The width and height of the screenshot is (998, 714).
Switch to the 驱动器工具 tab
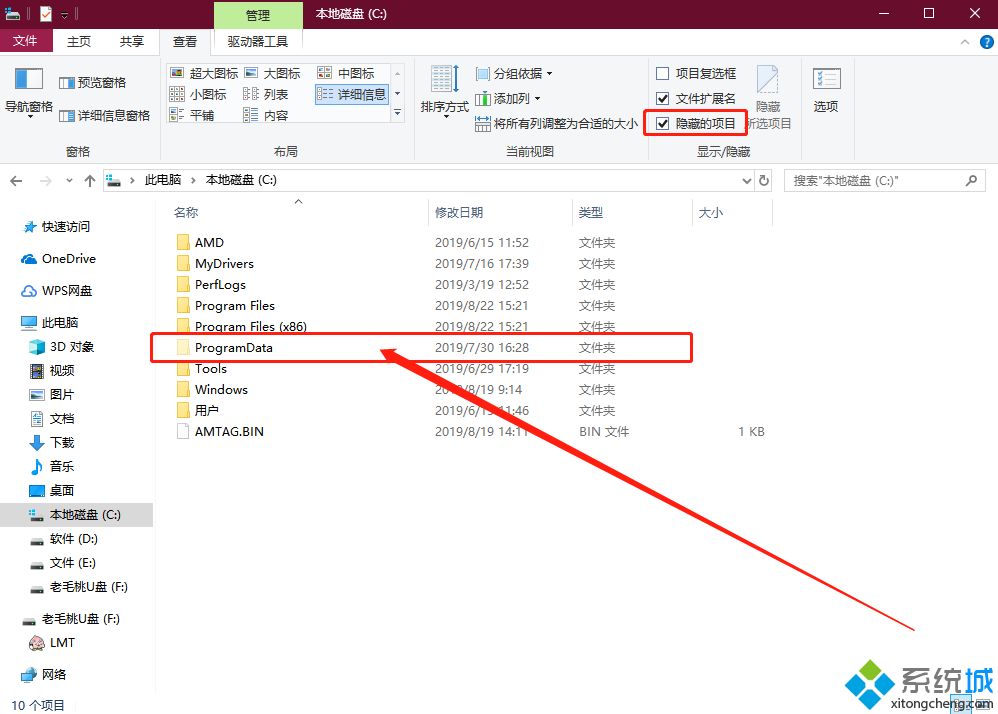pyautogui.click(x=258, y=41)
